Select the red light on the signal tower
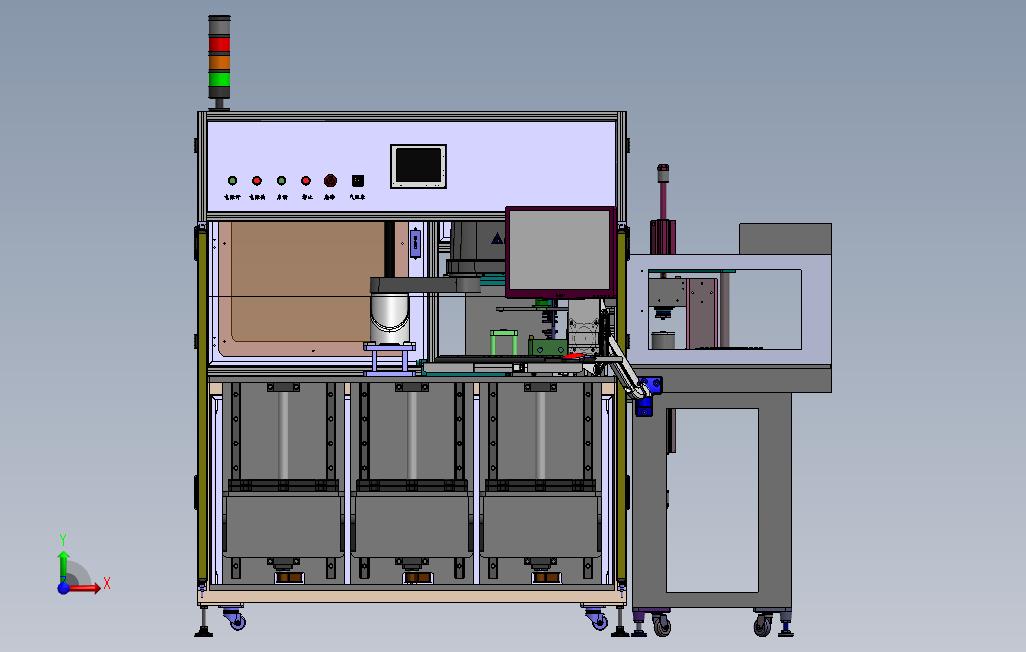This screenshot has height=652, width=1026. [x=219, y=44]
